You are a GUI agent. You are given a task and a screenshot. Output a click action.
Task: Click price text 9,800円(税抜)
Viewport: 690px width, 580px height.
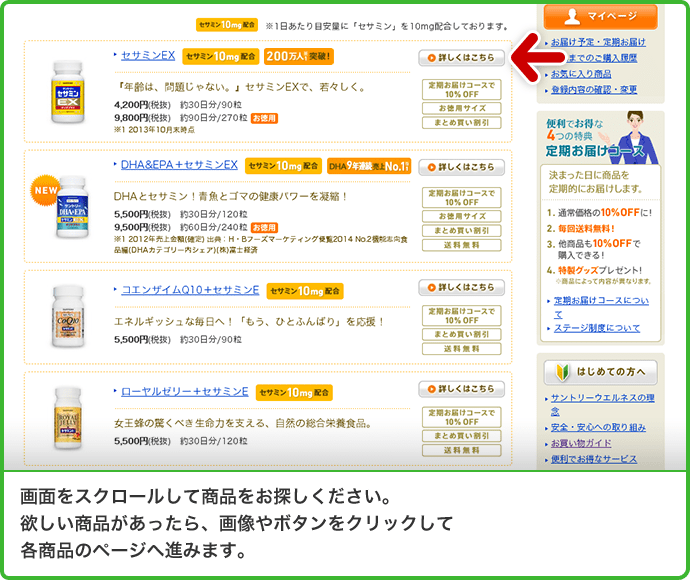coord(143,118)
